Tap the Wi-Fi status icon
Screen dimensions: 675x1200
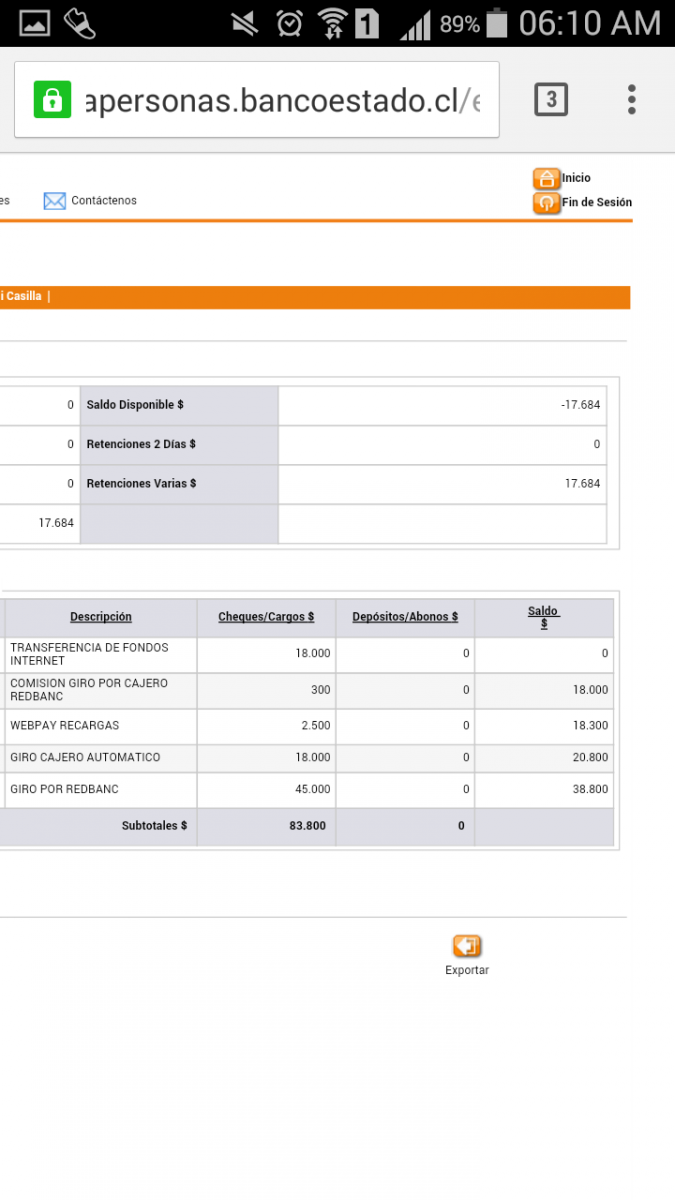pos(331,23)
